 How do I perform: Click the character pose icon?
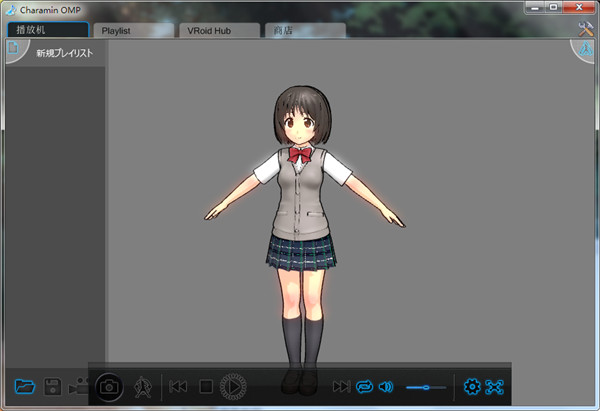coord(142,386)
